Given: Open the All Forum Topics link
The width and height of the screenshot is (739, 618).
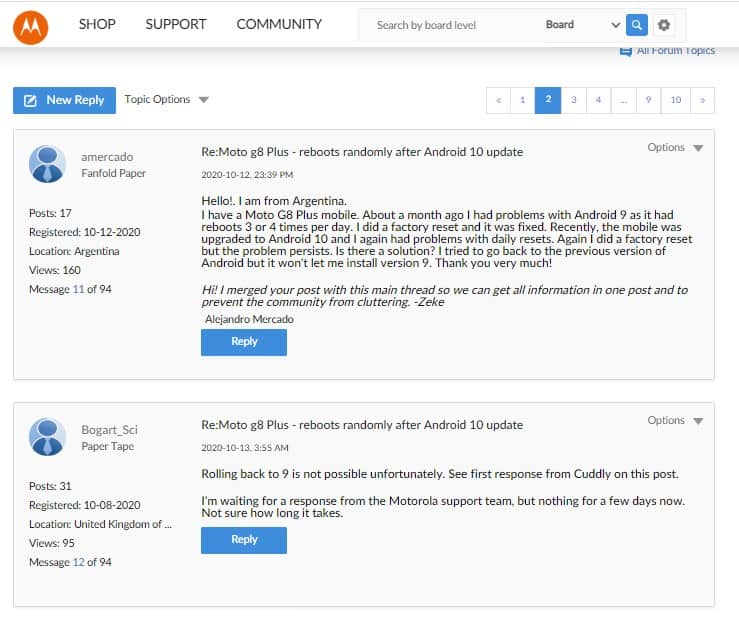Looking at the screenshot, I should 675,51.
